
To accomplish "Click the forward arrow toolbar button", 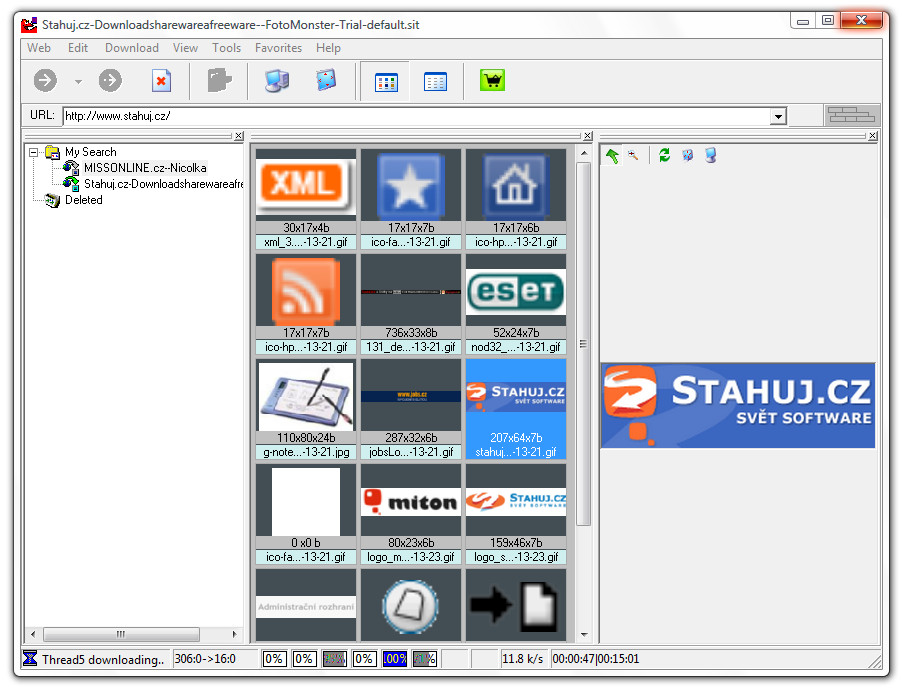I will (110, 81).
